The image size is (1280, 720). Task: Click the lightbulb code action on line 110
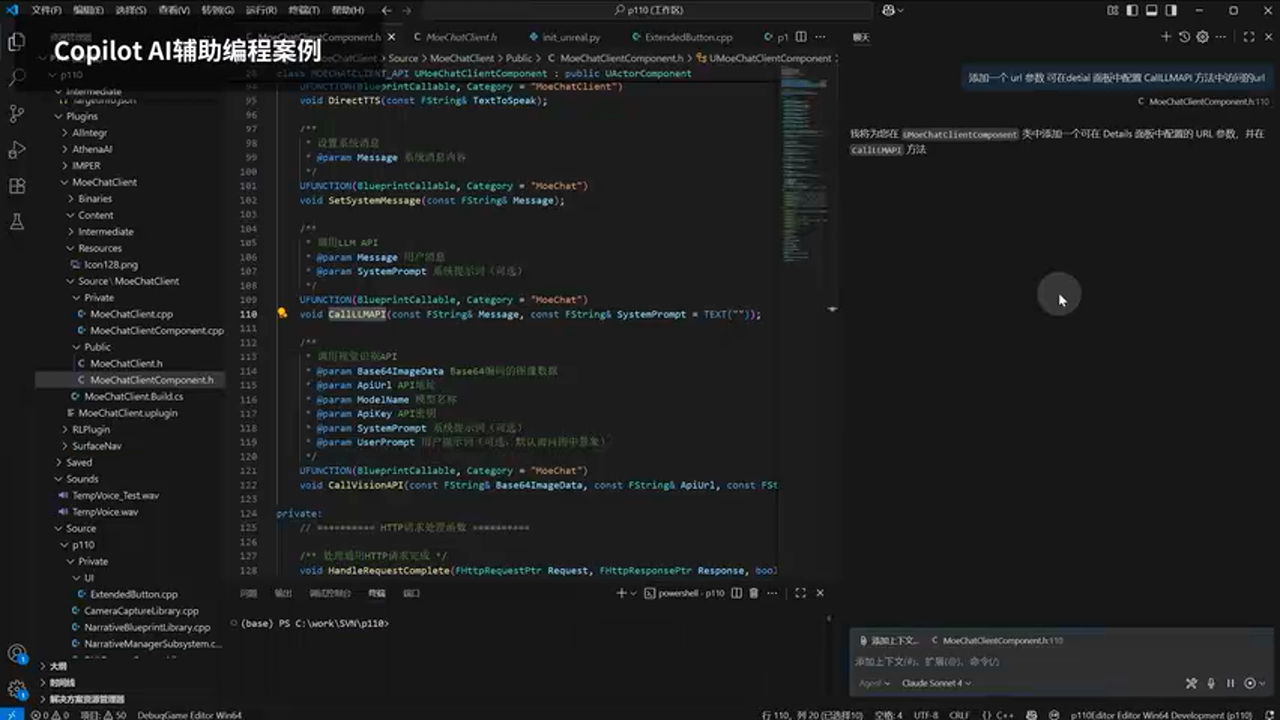282,313
